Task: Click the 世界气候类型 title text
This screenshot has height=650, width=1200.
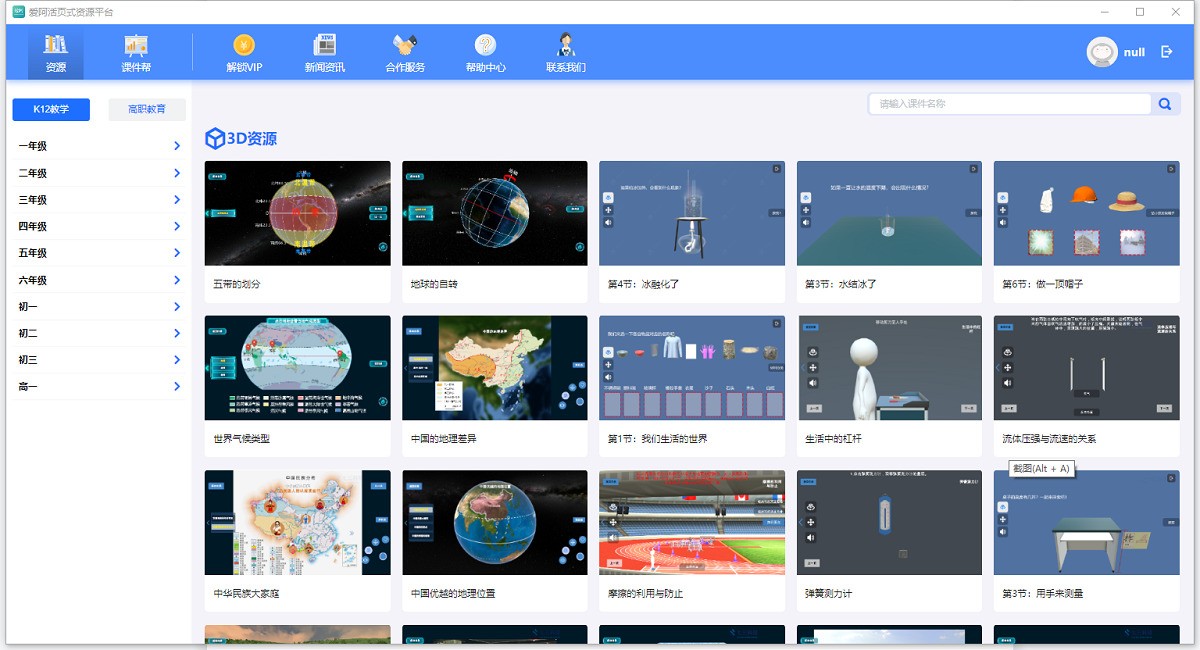Action: pyautogui.click(x=241, y=439)
